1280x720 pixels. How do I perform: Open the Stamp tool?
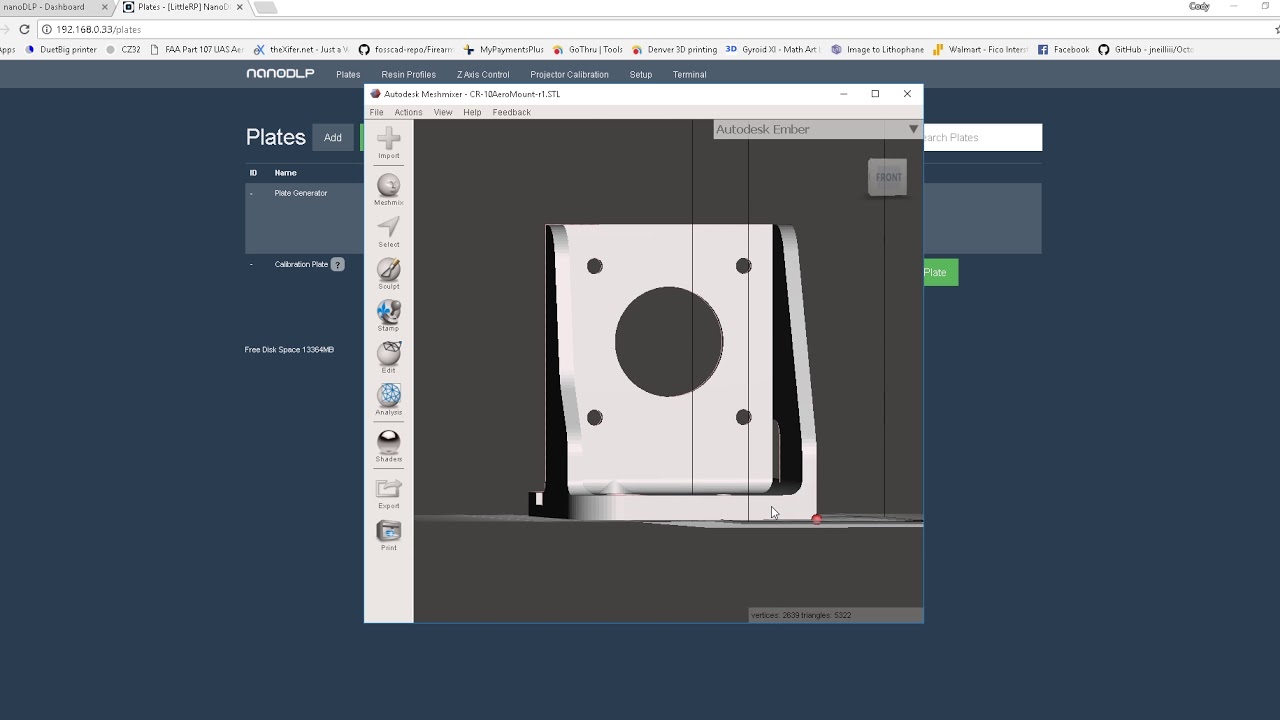click(389, 316)
